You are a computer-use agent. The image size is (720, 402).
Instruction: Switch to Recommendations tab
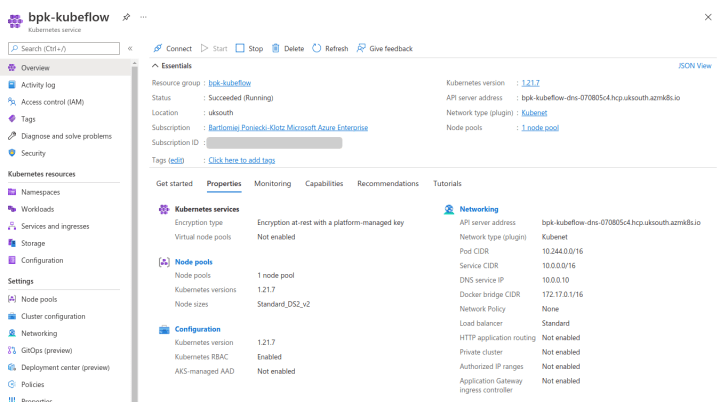[388, 183]
